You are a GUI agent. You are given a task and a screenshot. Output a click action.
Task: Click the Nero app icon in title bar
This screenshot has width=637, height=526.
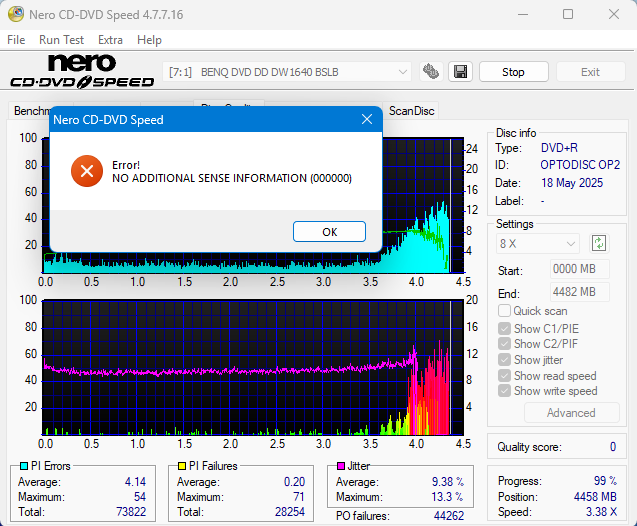[14, 15]
